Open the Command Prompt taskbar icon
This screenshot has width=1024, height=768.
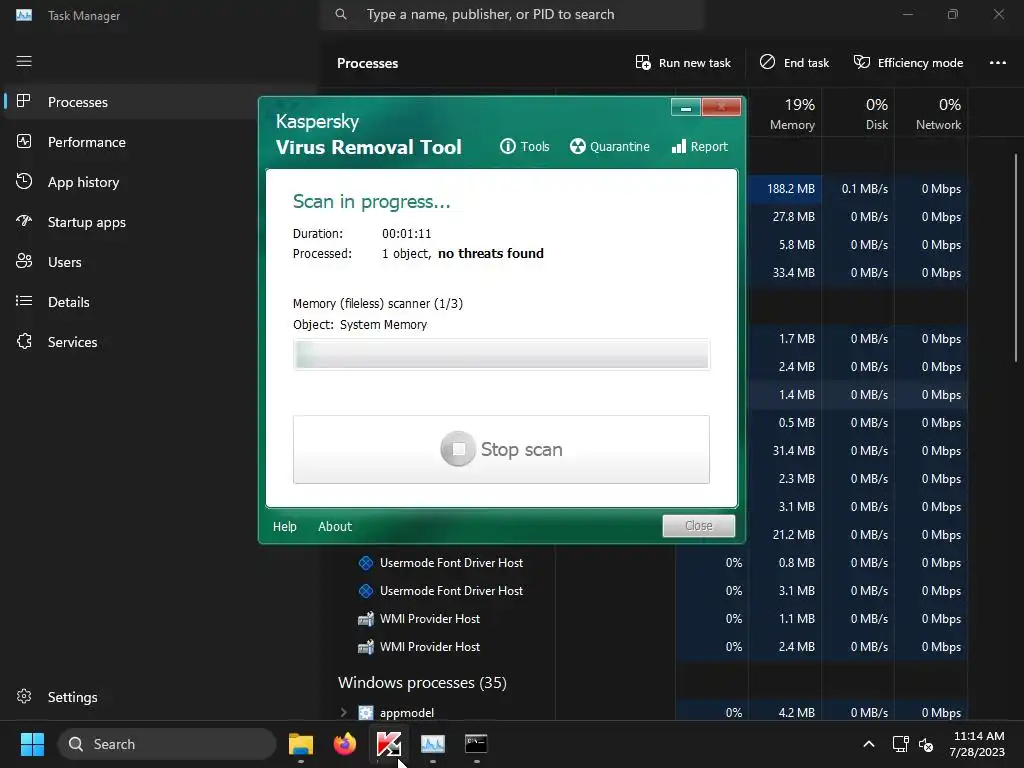coord(476,744)
